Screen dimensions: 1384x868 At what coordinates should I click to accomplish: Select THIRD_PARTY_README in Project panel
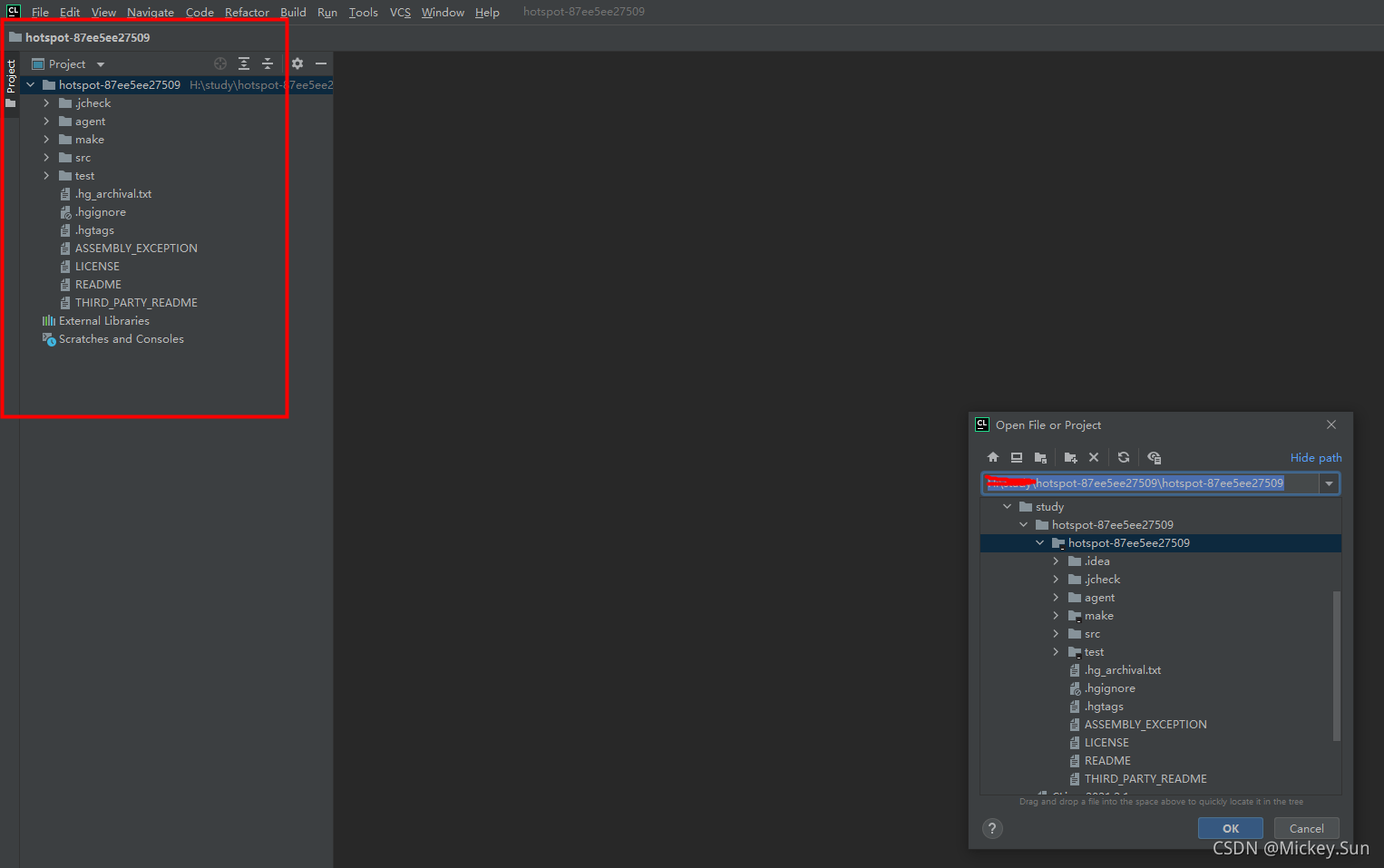coord(136,303)
